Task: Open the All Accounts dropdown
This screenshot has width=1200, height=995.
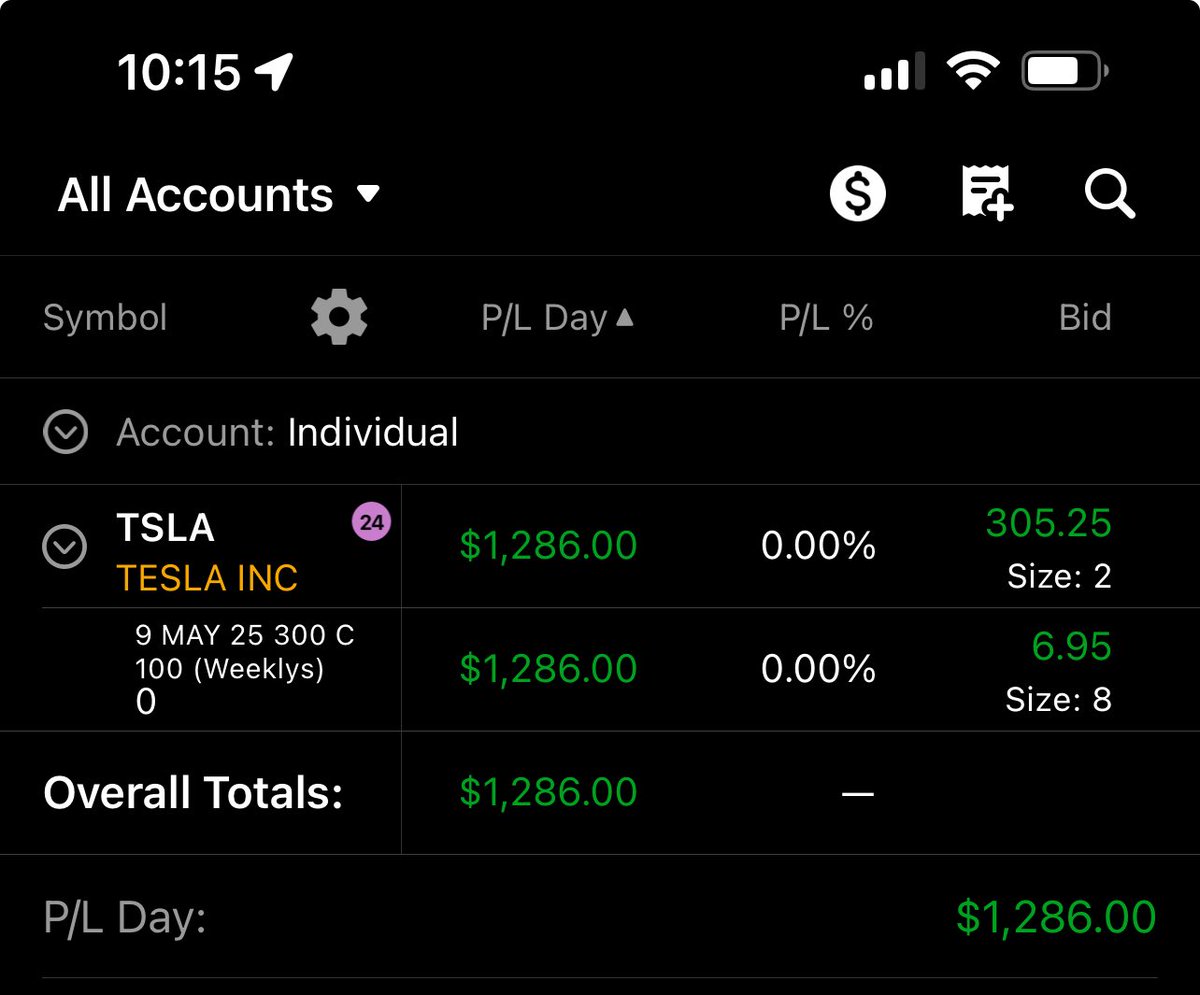Action: click(x=219, y=194)
